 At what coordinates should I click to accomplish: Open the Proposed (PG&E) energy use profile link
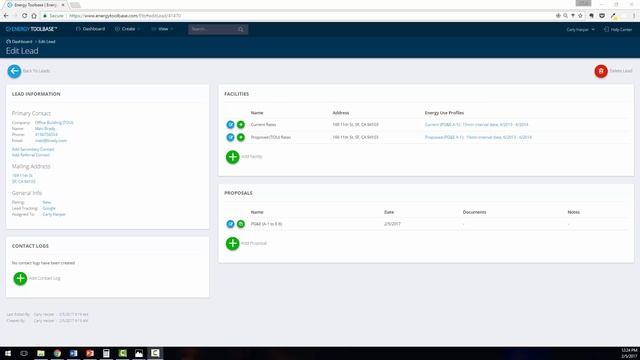pyautogui.click(x=478, y=137)
